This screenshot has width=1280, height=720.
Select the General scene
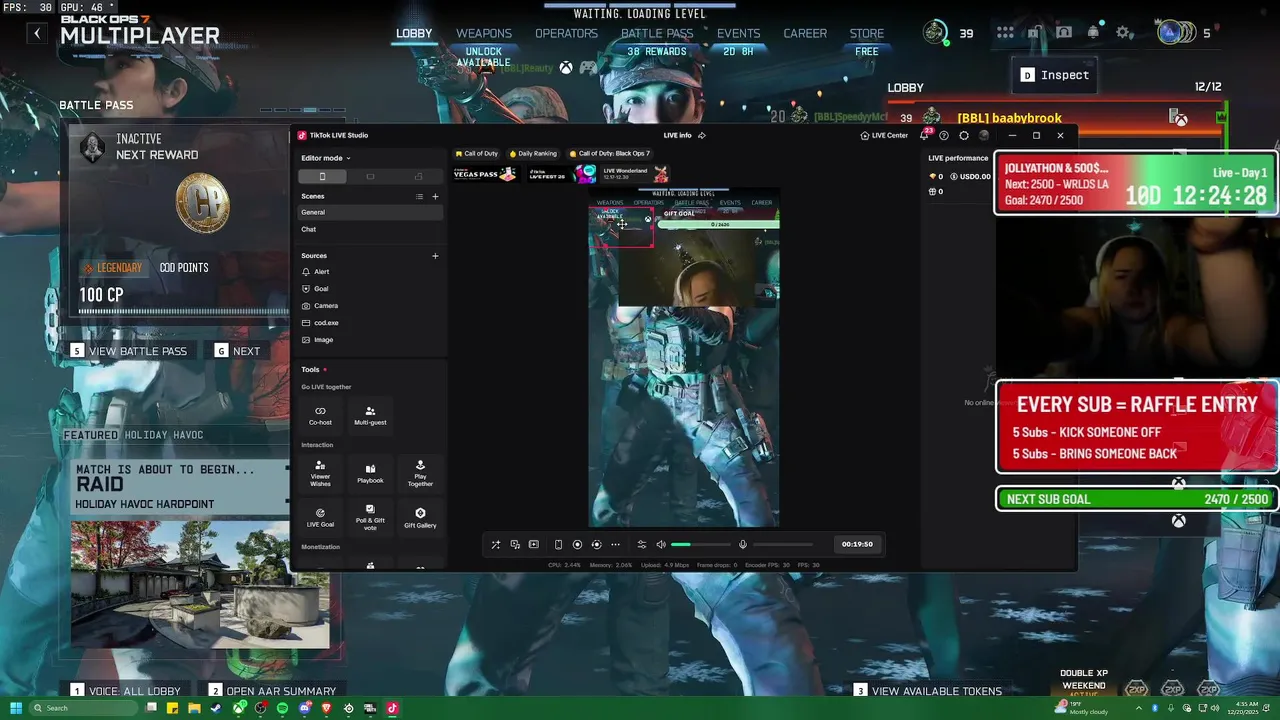pos(370,212)
